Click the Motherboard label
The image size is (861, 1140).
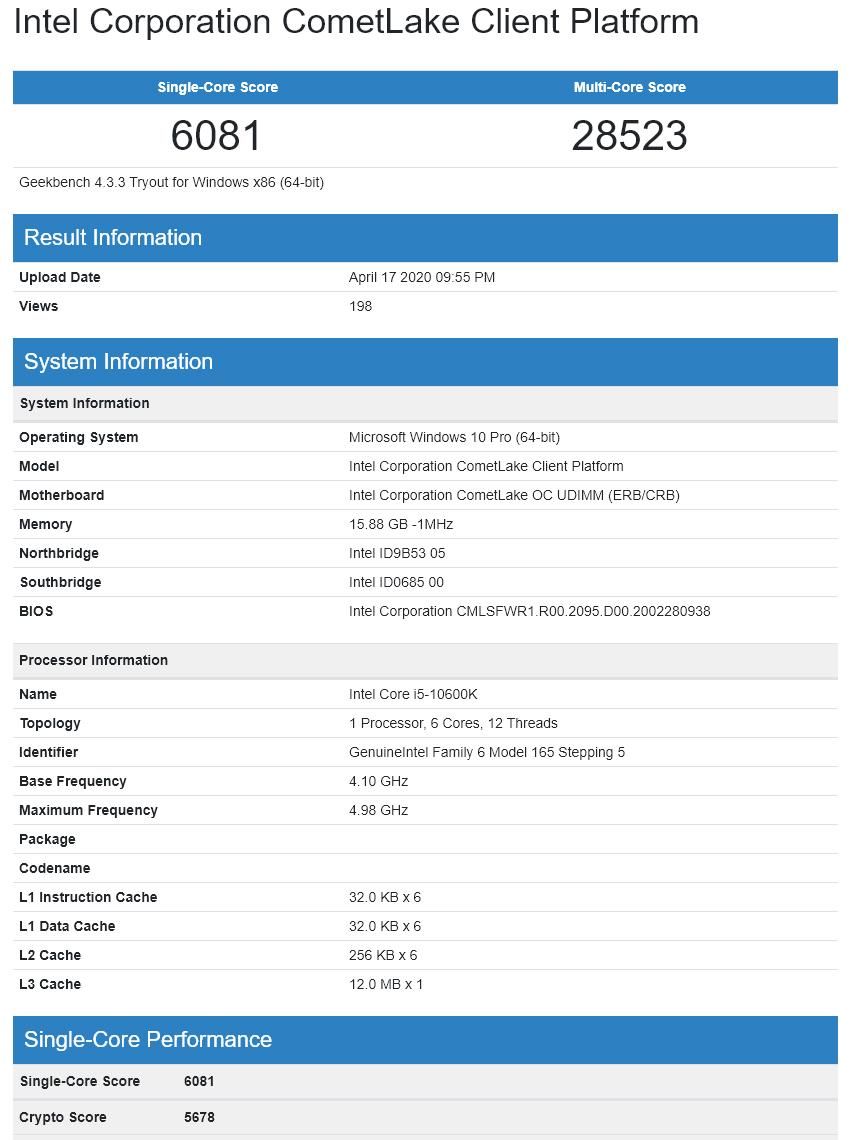(62, 495)
